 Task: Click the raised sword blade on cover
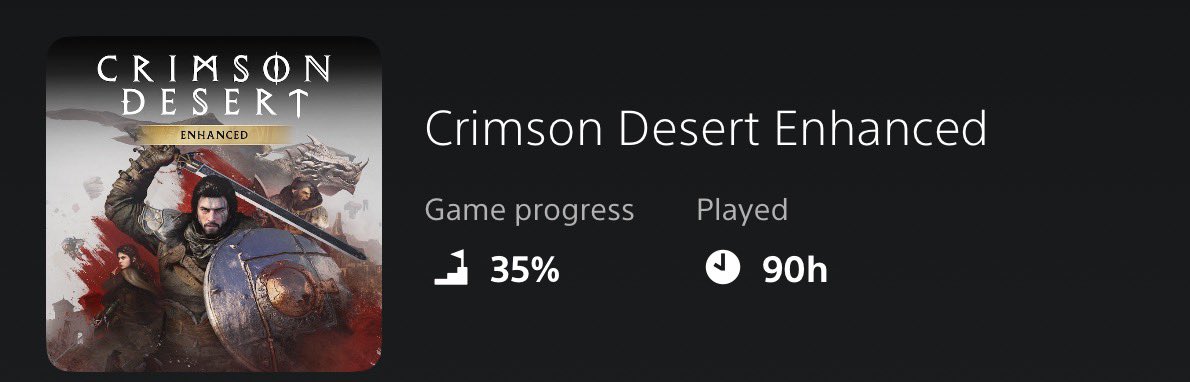pos(271,205)
